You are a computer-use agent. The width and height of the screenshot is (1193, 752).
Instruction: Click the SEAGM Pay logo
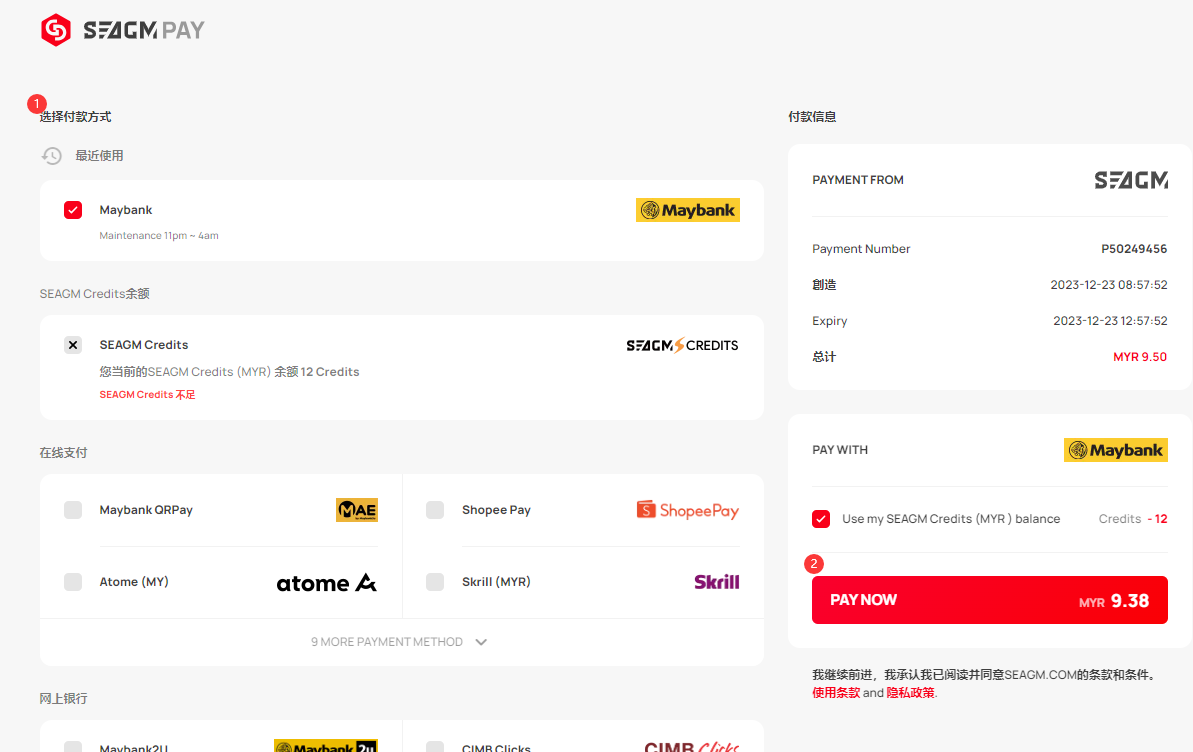122,30
